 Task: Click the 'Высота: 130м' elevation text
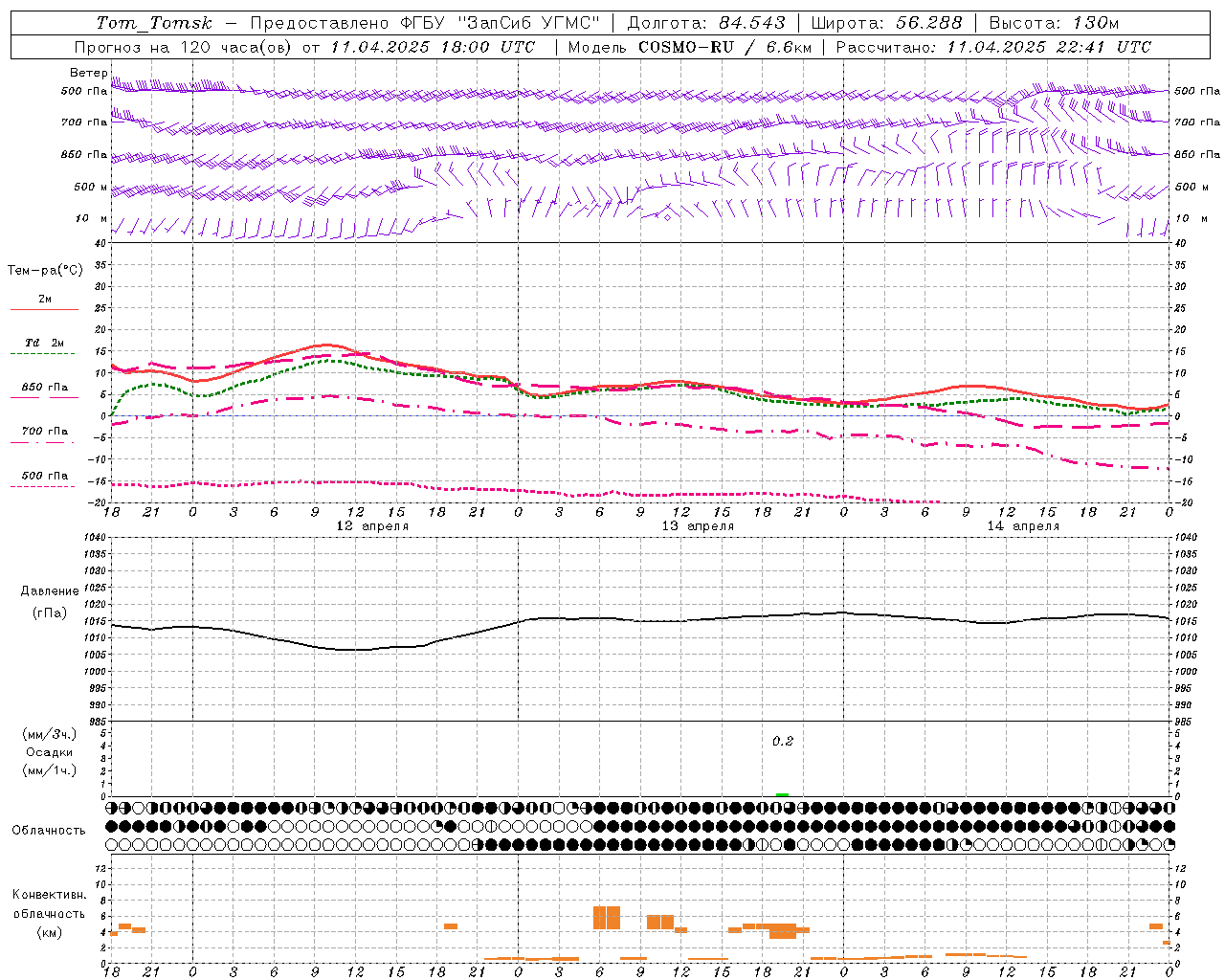(x=1054, y=23)
